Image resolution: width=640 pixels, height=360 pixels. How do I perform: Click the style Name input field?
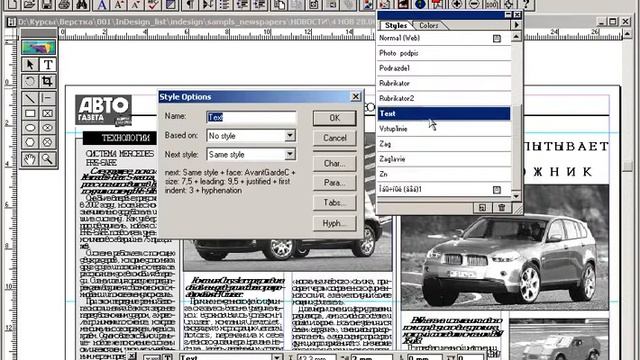point(251,117)
